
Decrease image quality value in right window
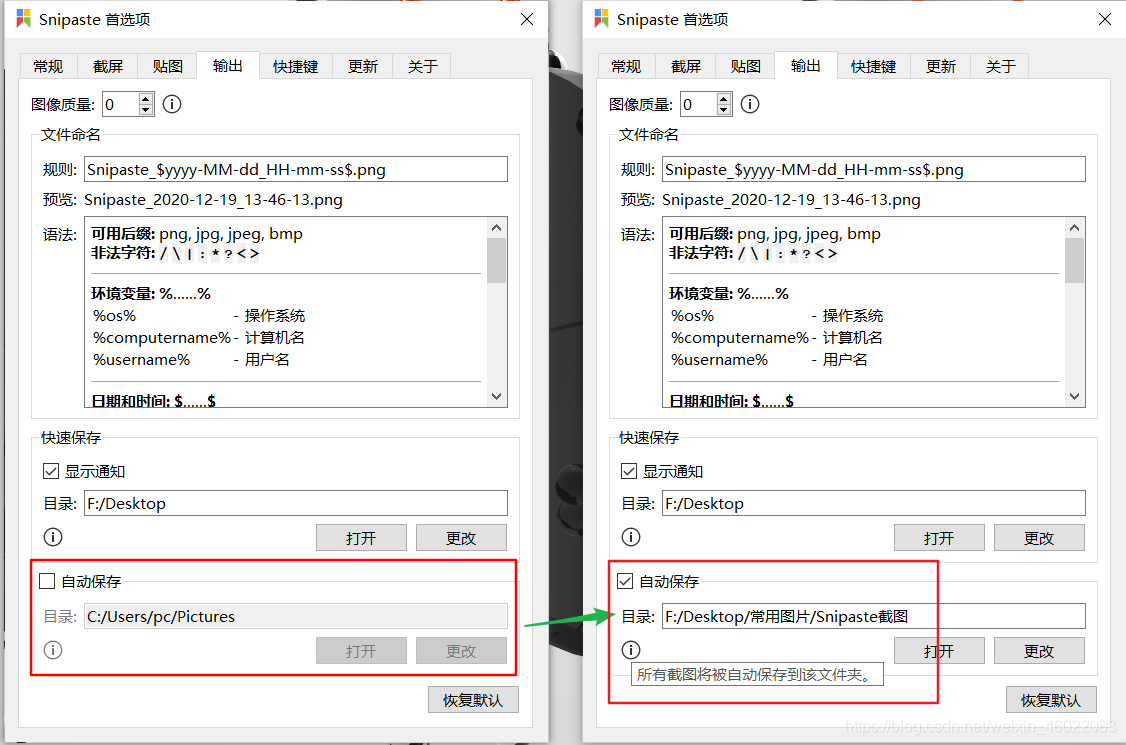point(724,110)
